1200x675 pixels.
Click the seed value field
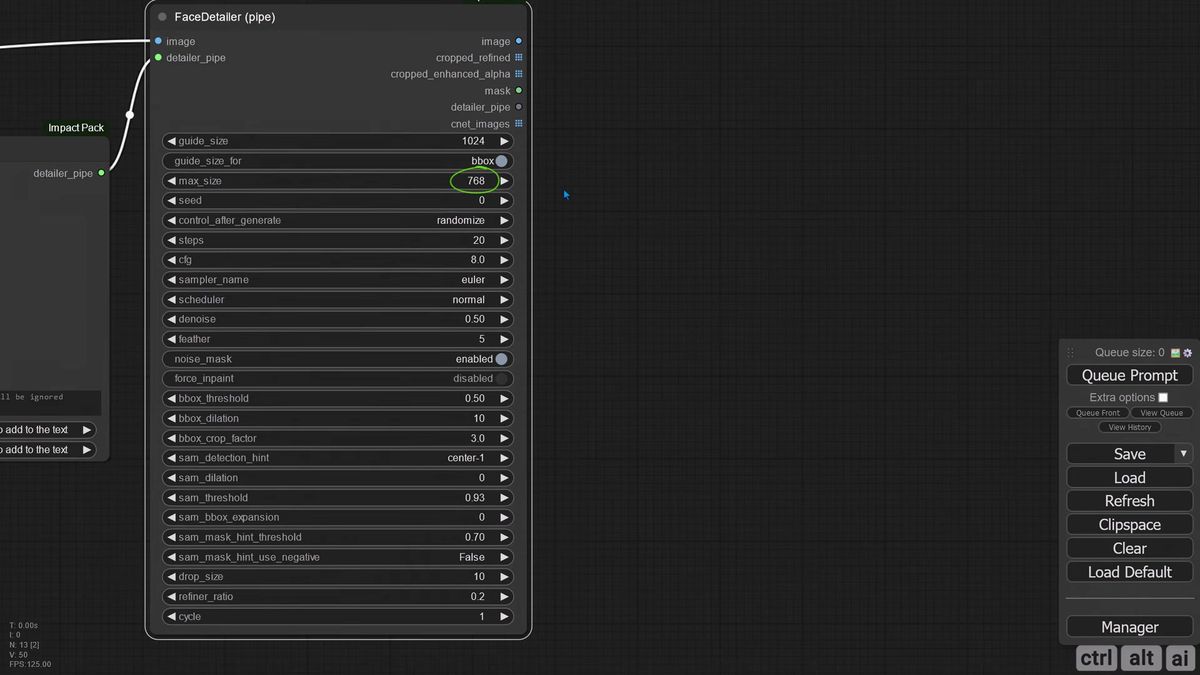337,200
